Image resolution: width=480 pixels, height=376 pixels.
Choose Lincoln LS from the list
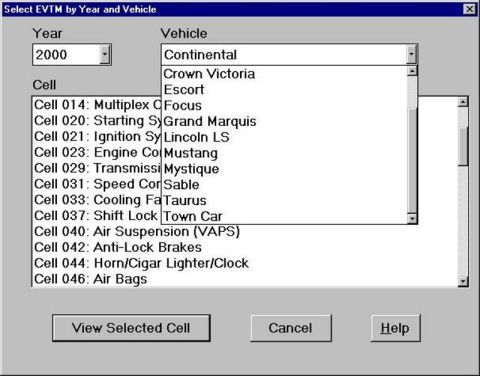[285, 137]
